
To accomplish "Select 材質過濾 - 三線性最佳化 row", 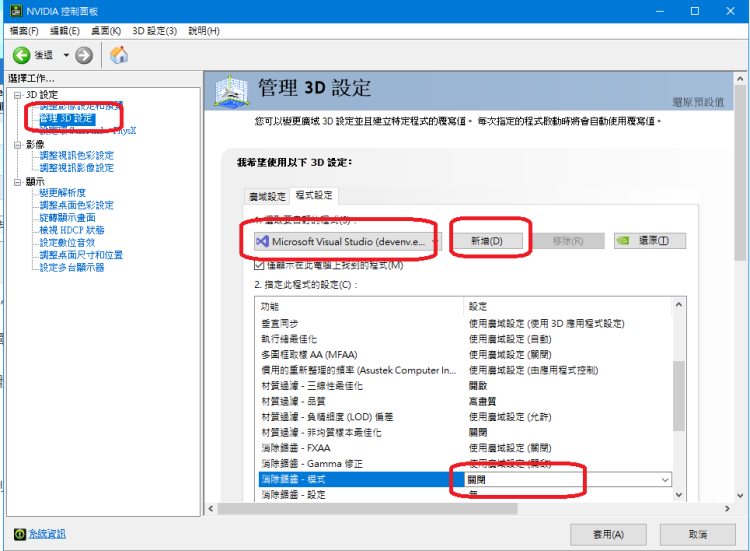I will click(x=464, y=386).
